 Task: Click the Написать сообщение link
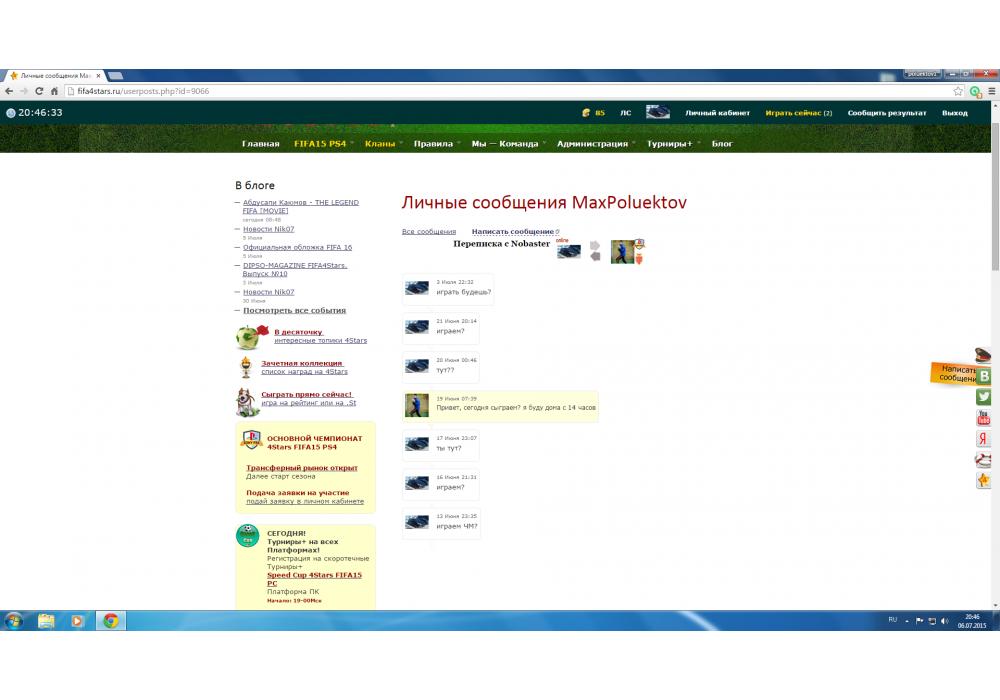point(512,232)
